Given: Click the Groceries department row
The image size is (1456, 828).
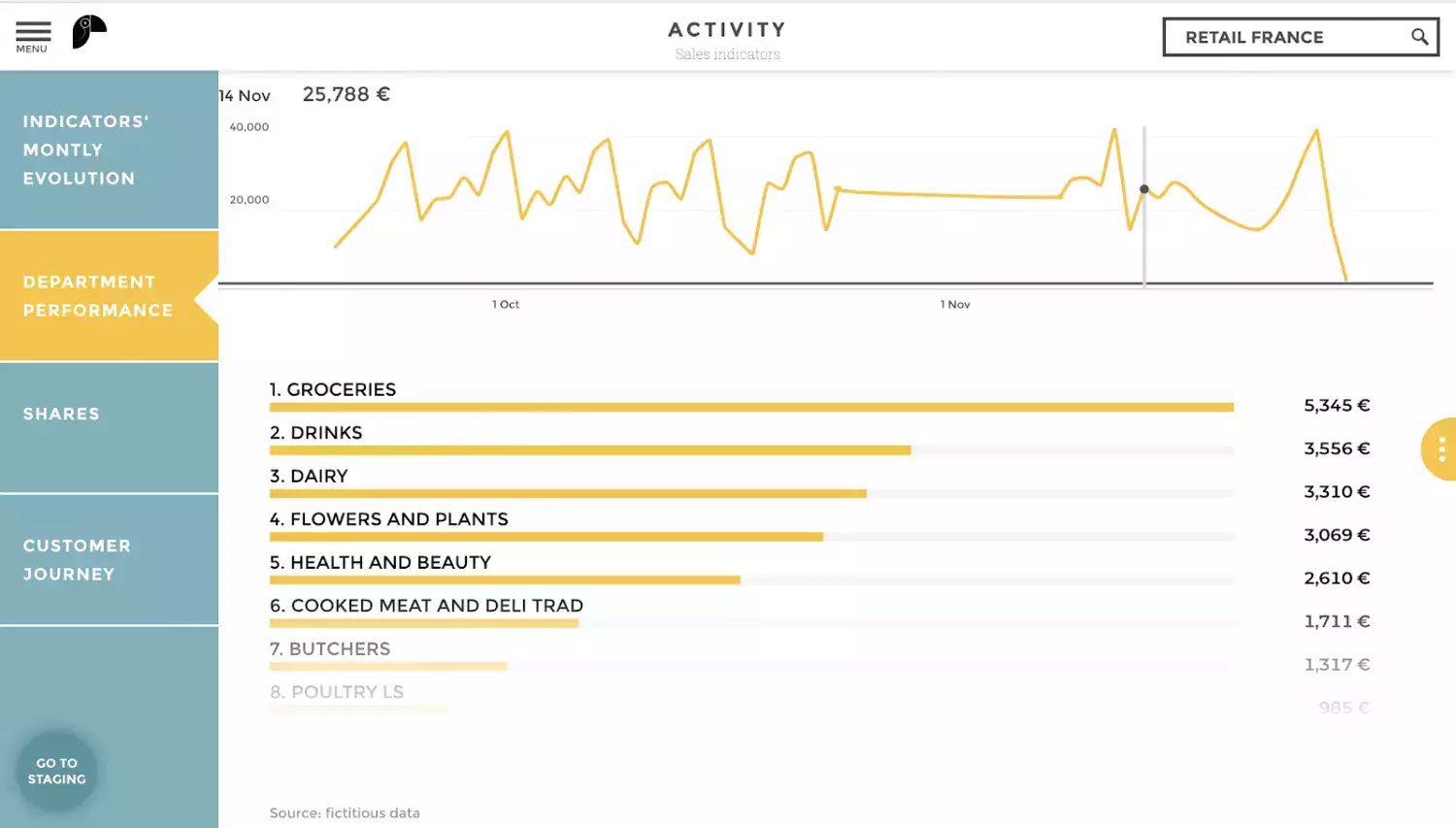Looking at the screenshot, I should pos(333,390).
